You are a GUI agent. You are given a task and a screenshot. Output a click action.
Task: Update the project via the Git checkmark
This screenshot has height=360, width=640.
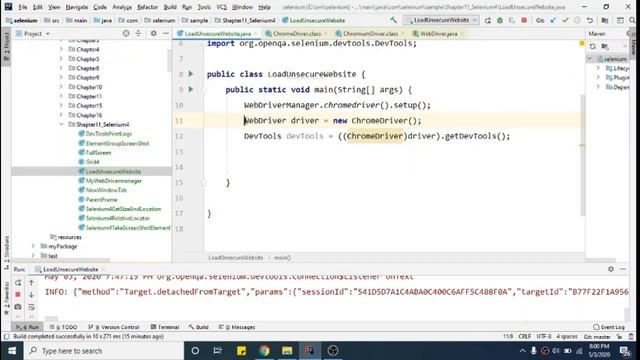point(553,20)
